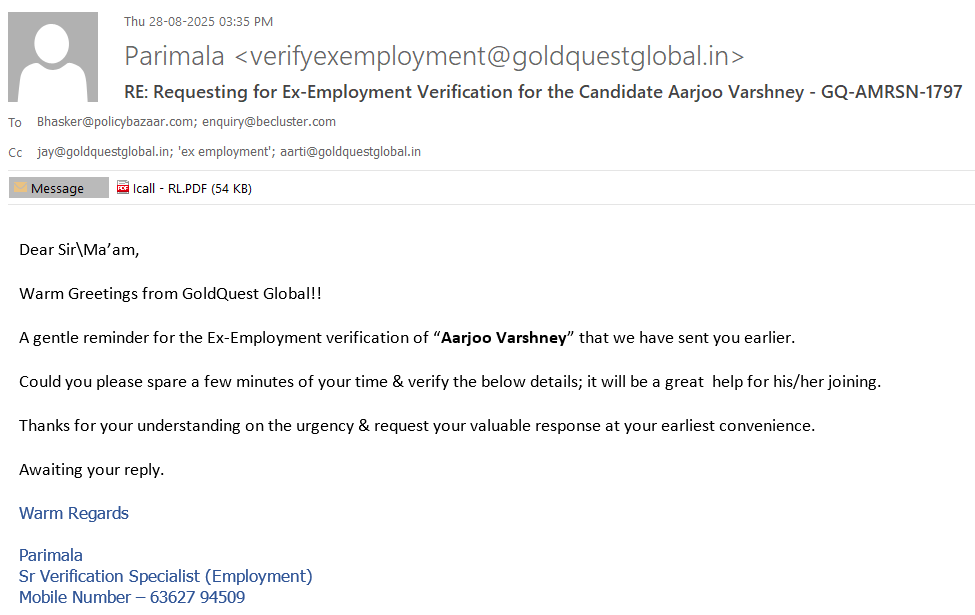Click the envelope icon on Message button
975x615 pixels.
pos(20,188)
